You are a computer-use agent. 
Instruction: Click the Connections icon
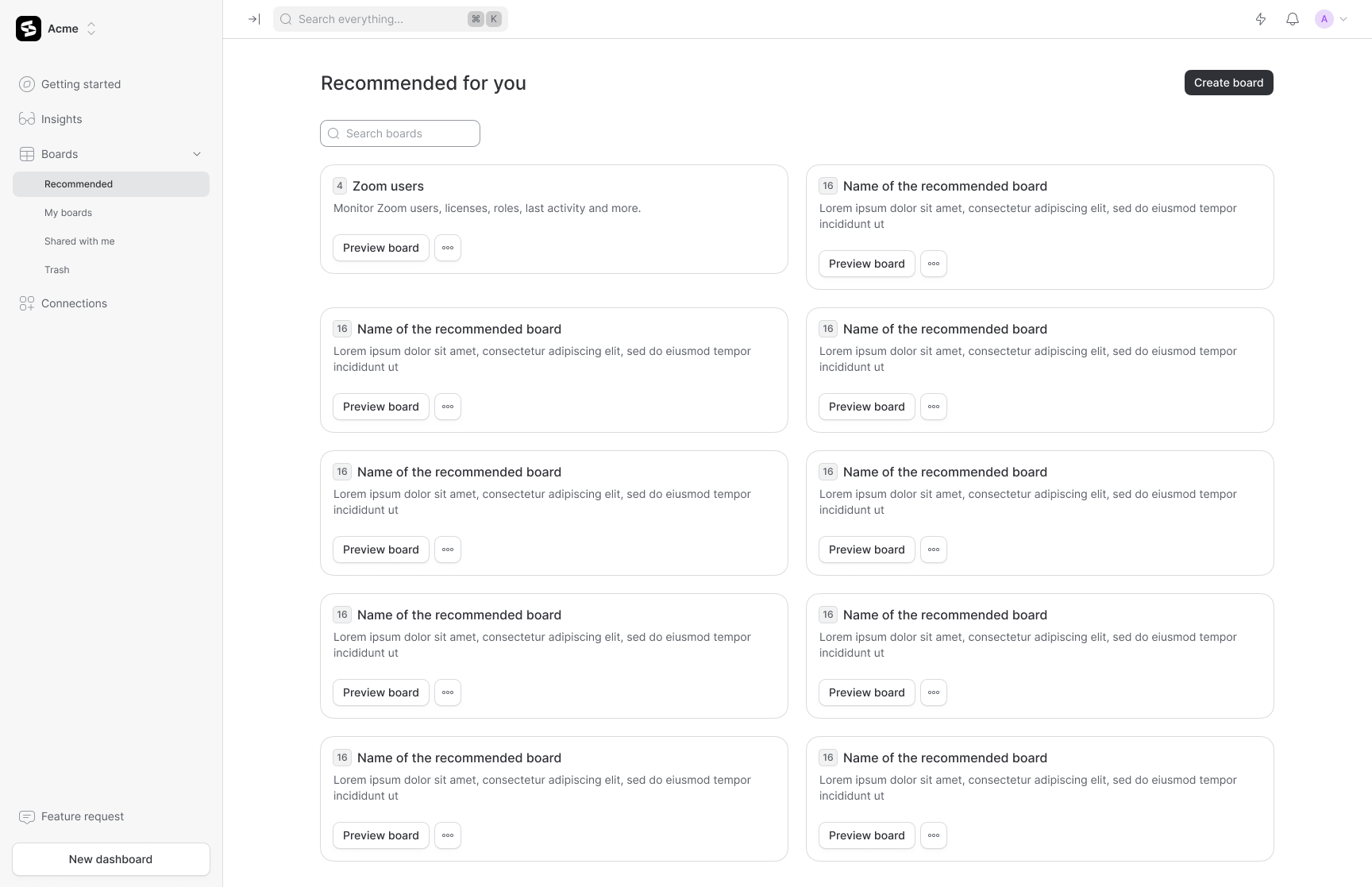pos(25,303)
